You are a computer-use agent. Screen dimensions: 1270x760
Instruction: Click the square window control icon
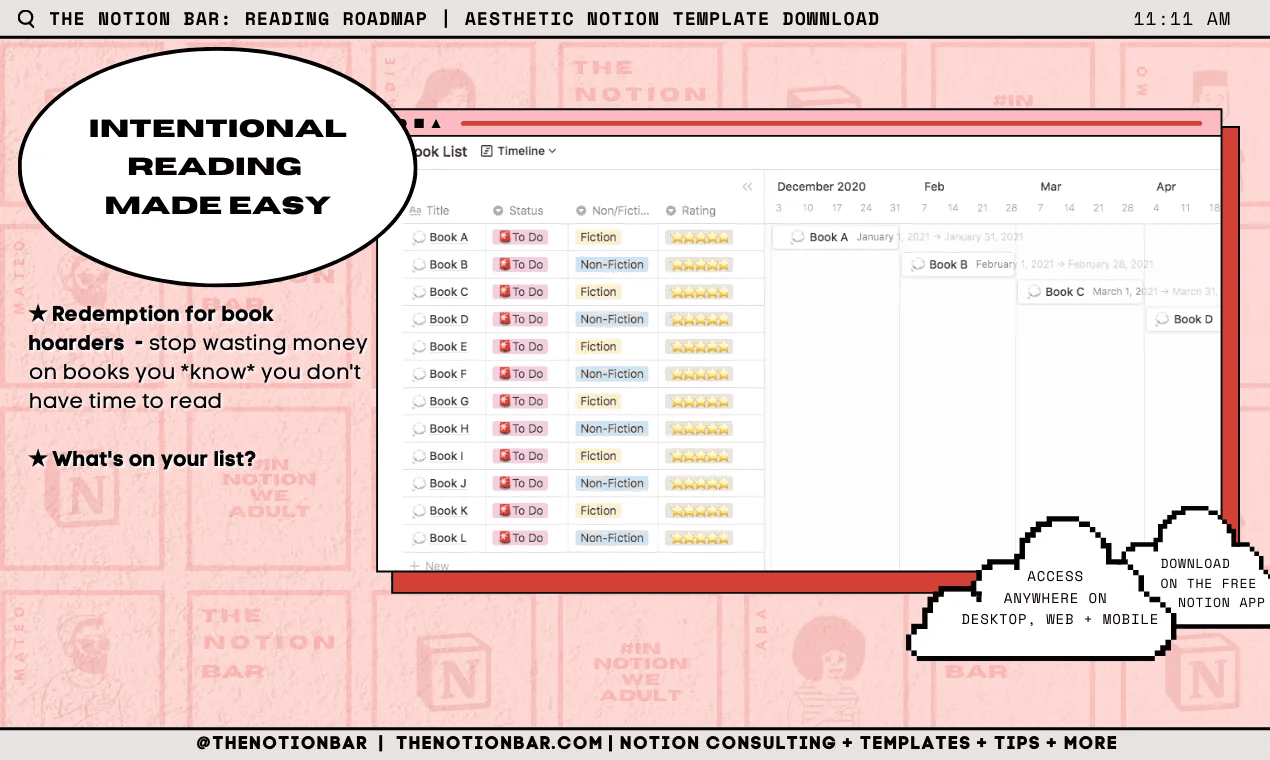[419, 124]
